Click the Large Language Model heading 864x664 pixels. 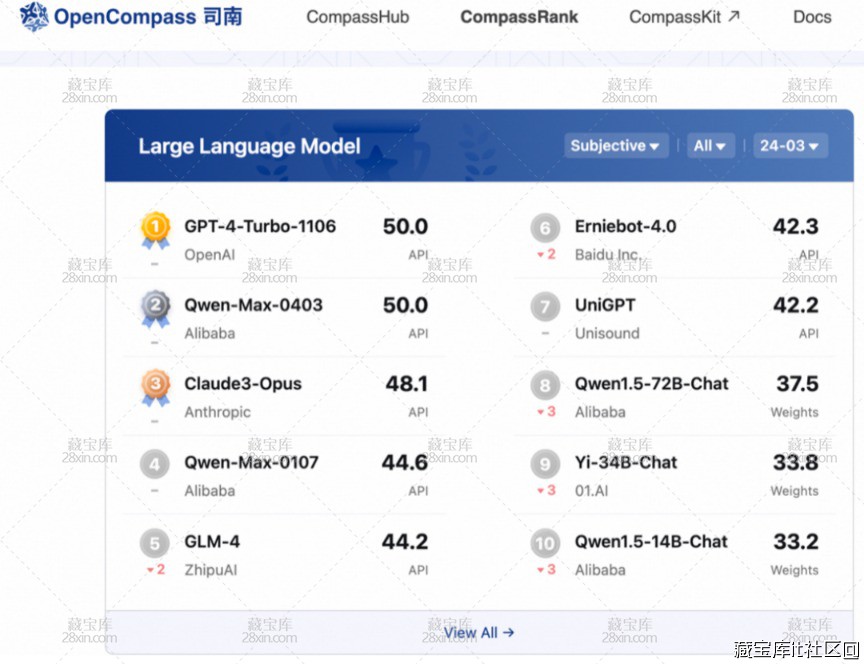point(249,146)
